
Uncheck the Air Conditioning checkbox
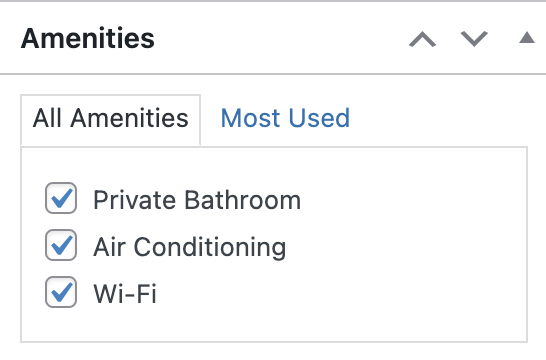pyautogui.click(x=61, y=245)
